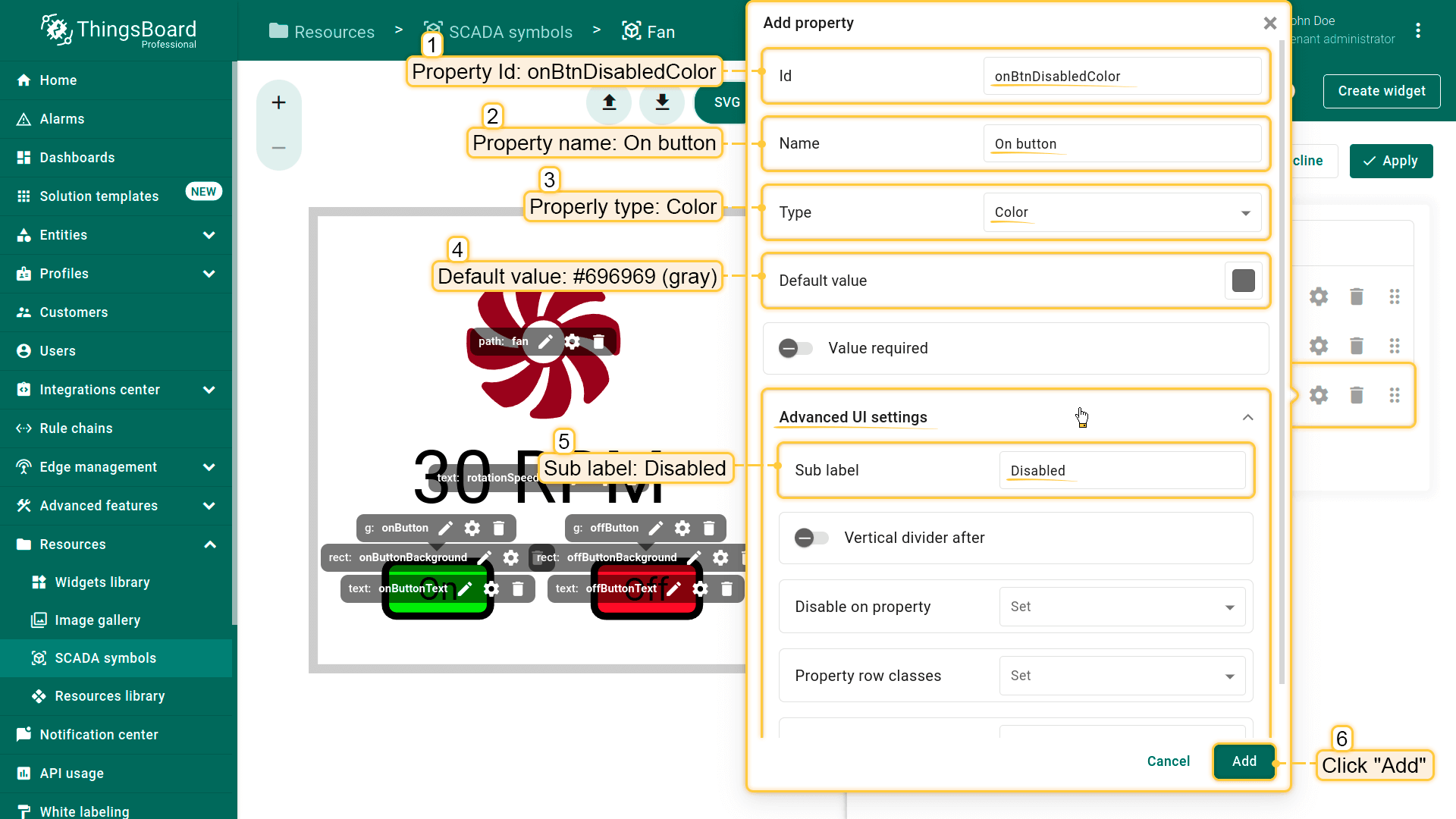Open the three-dot user menu icon
Viewport: 1456px width, 819px height.
pos(1418,30)
